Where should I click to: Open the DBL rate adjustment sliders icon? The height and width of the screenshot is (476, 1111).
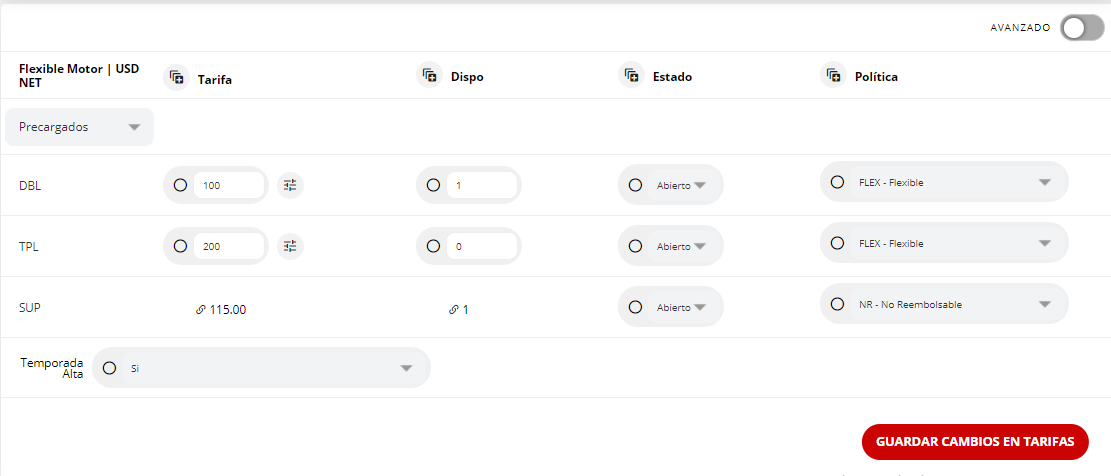(x=290, y=185)
